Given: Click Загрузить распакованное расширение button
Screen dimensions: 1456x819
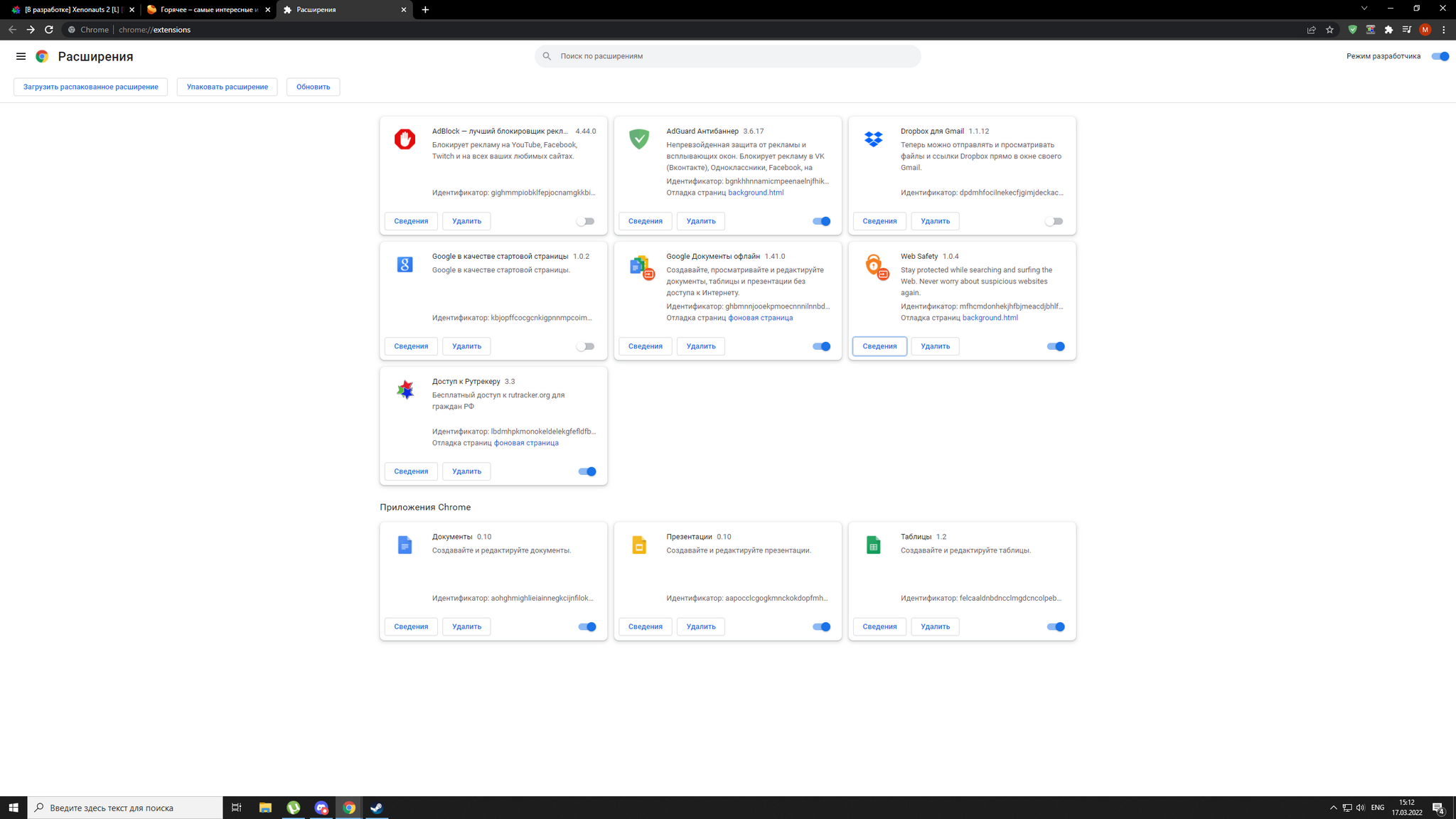Looking at the screenshot, I should (x=90, y=86).
